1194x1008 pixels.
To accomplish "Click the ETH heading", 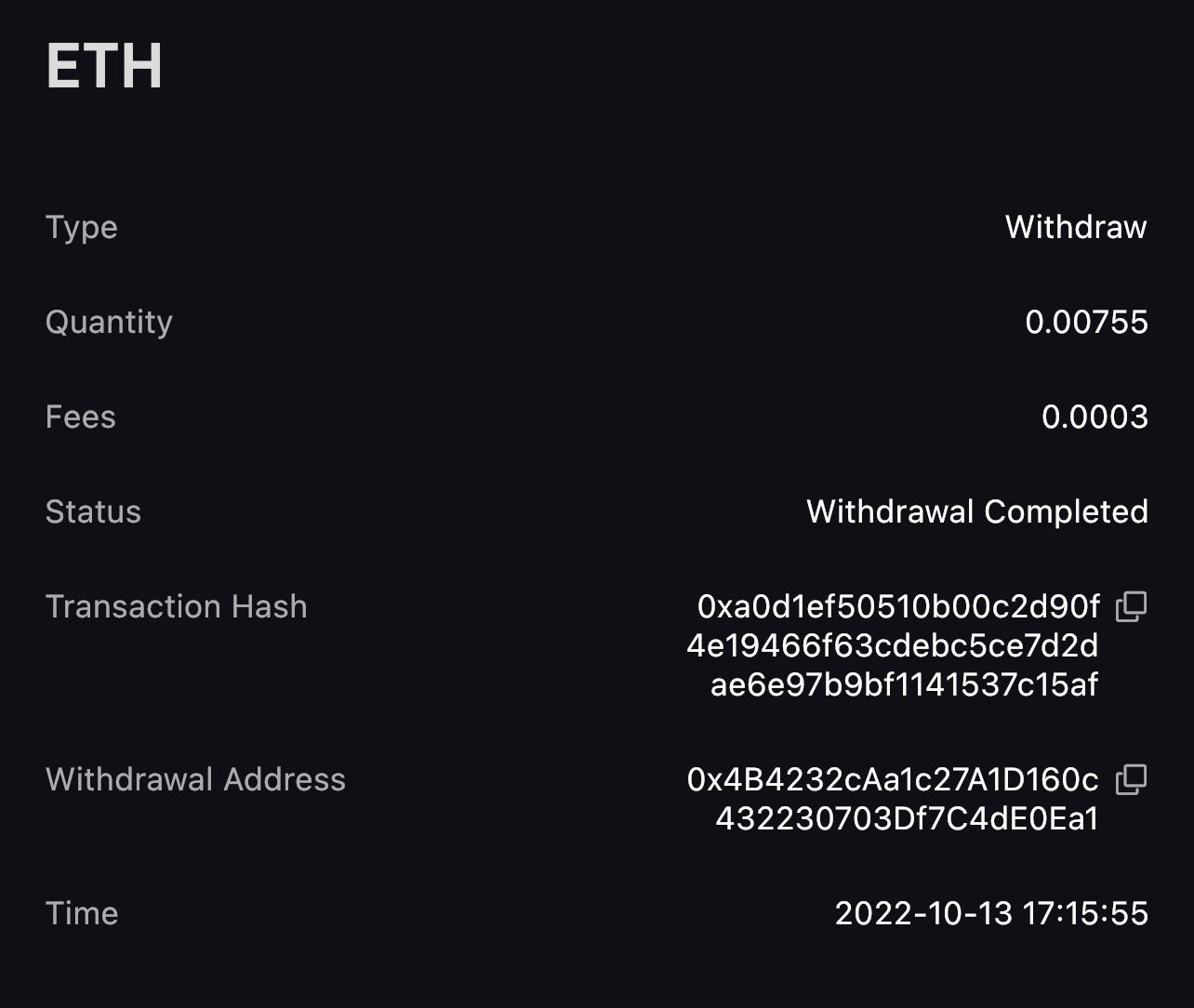I will click(x=104, y=66).
